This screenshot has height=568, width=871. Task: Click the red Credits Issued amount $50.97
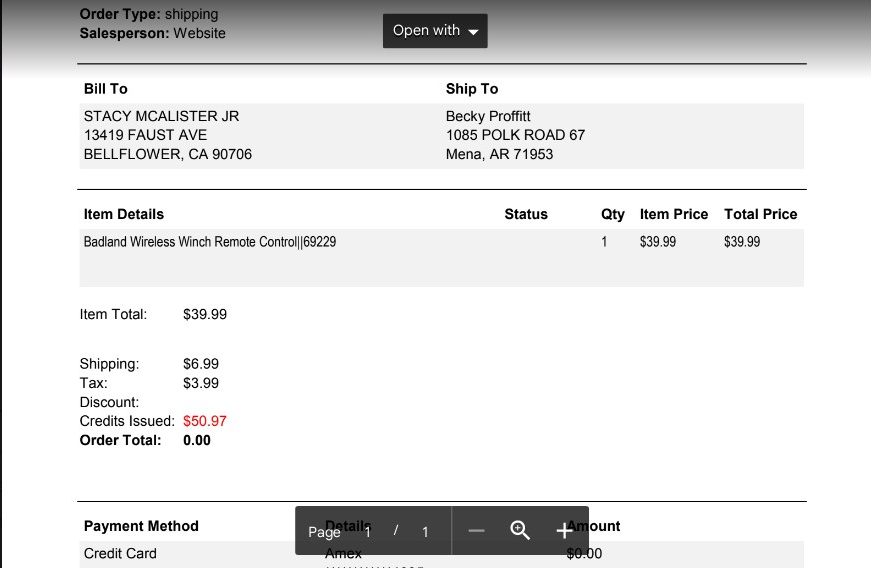204,421
